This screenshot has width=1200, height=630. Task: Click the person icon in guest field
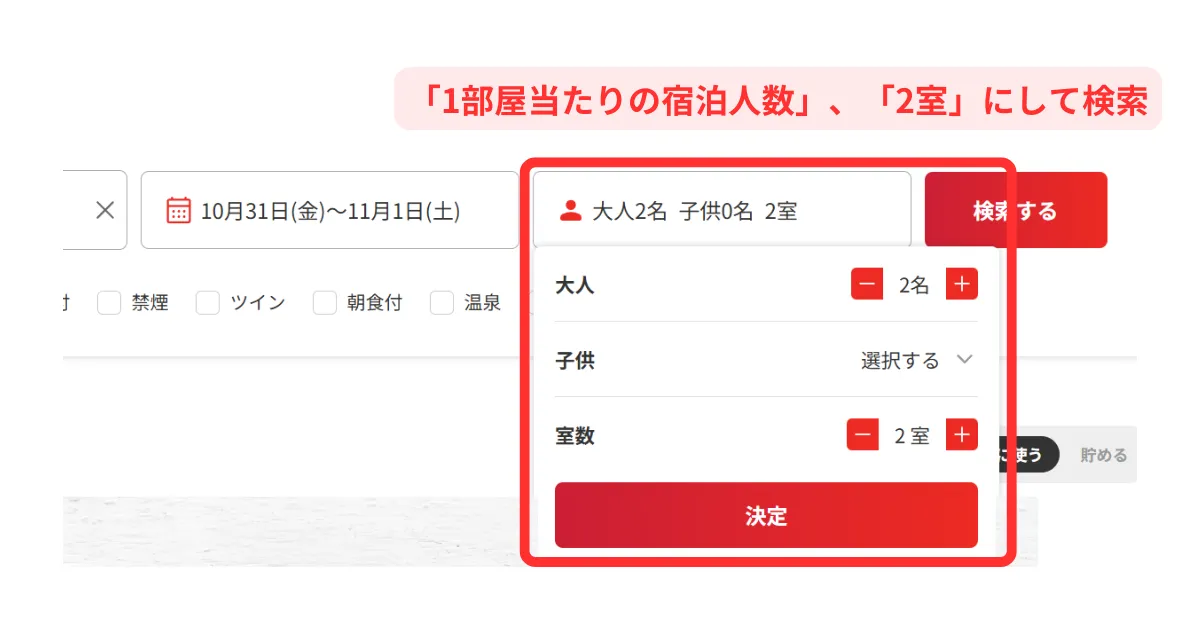(570, 211)
